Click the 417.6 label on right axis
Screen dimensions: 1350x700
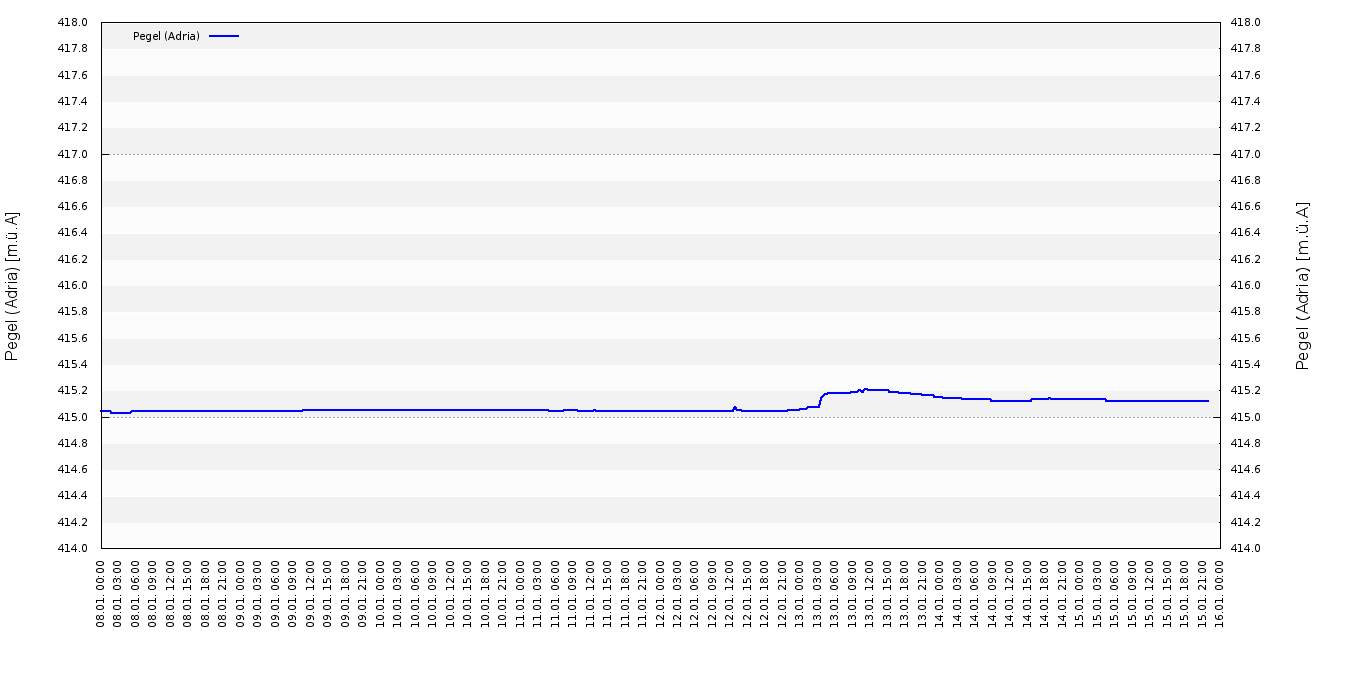click(1245, 75)
